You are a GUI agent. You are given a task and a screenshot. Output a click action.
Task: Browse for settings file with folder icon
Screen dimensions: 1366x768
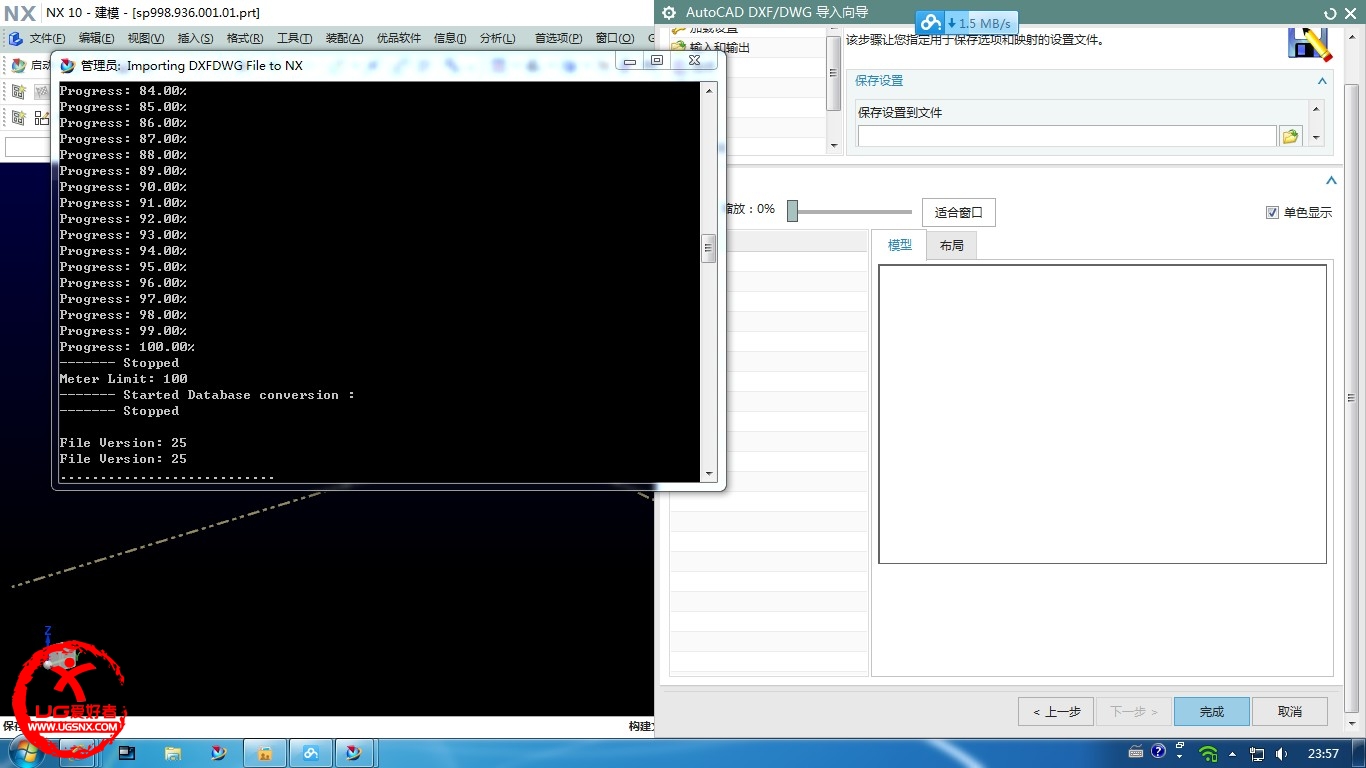click(1290, 136)
